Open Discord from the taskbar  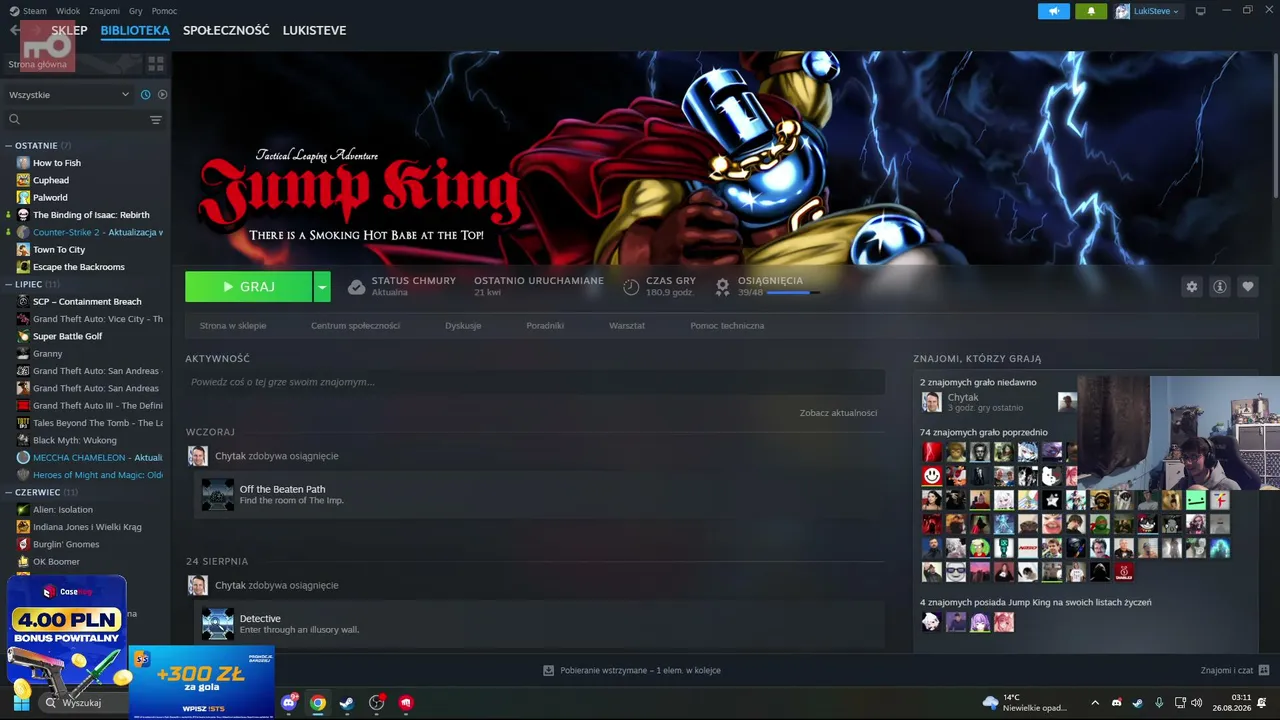coord(290,702)
